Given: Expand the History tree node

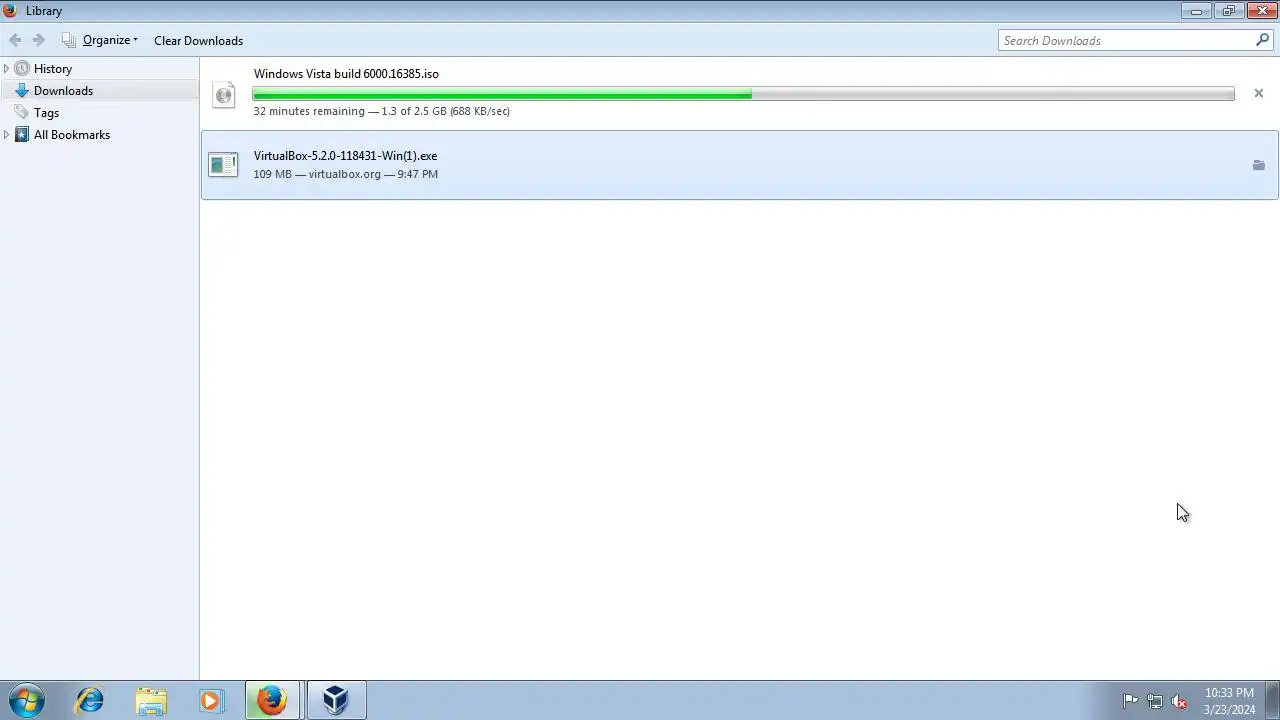Looking at the screenshot, I should click(x=7, y=69).
